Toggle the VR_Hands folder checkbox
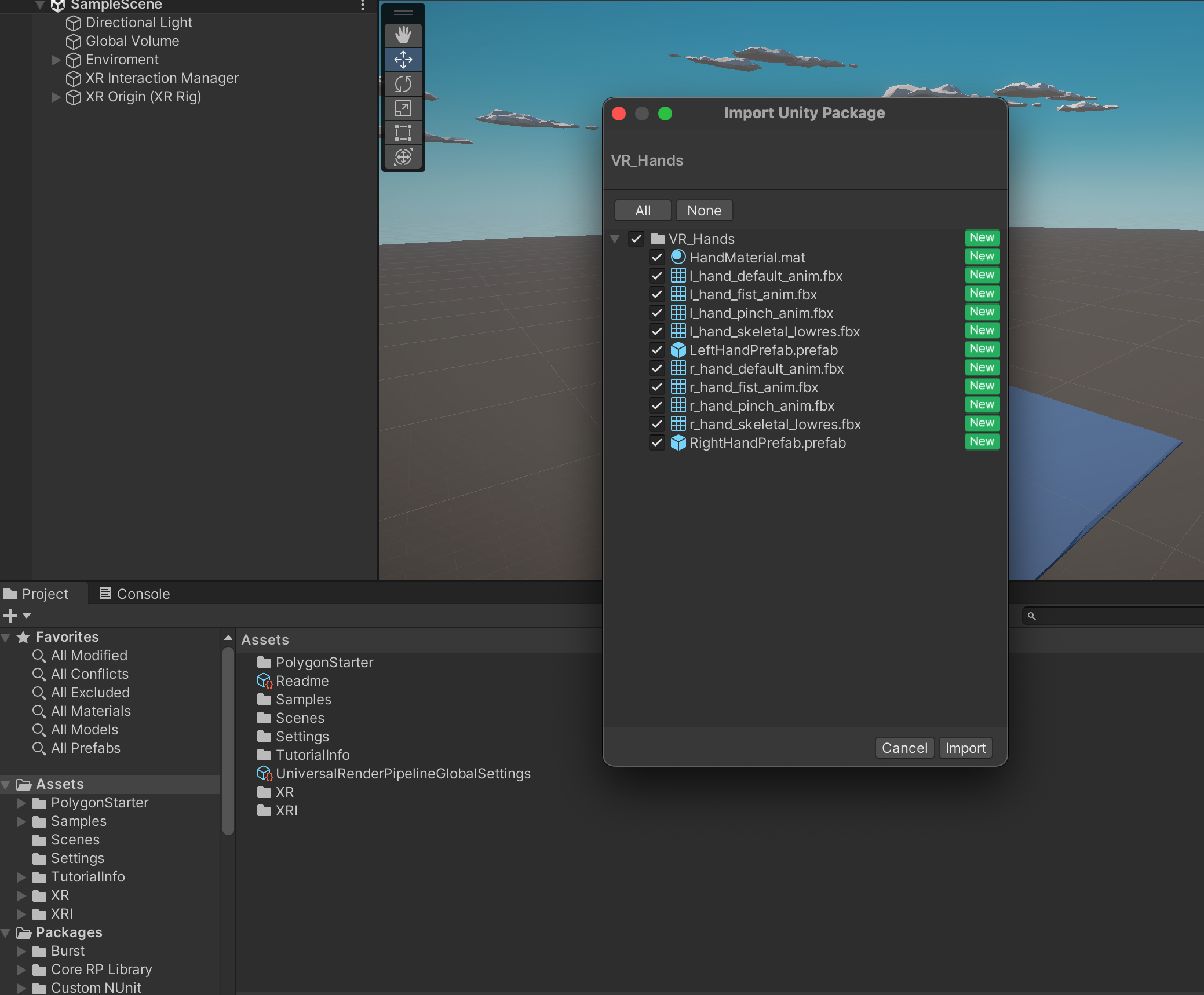Viewport: 1204px width, 995px height. pos(636,239)
